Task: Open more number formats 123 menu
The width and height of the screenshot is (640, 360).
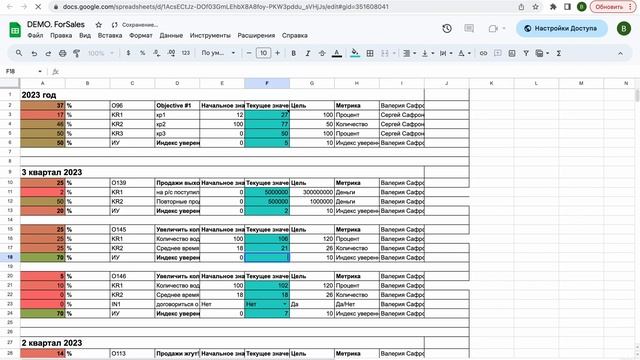Action: (186, 53)
